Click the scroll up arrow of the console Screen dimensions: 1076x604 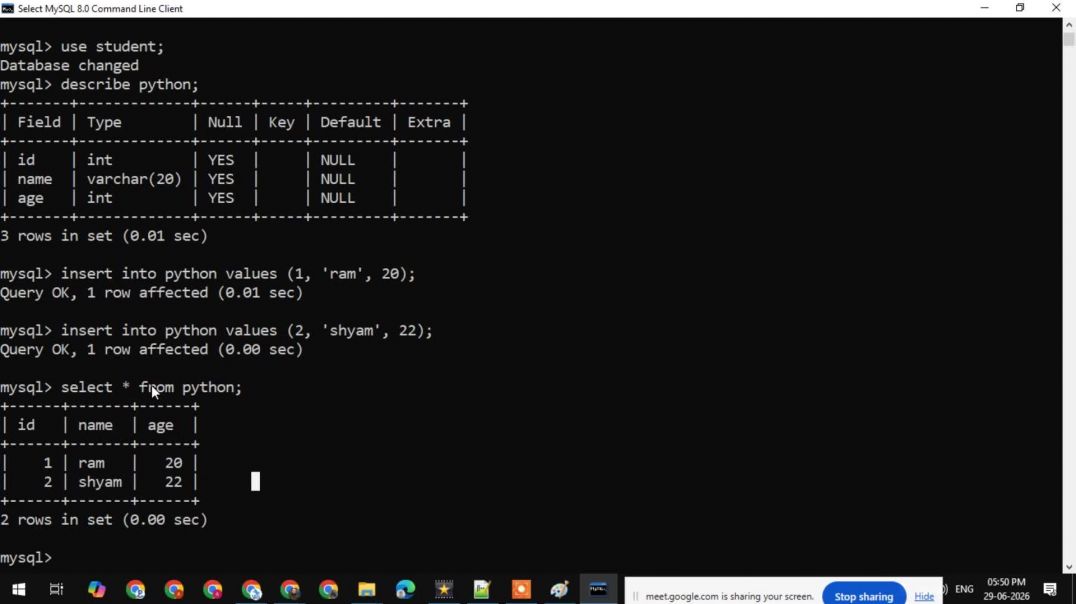(x=1069, y=25)
